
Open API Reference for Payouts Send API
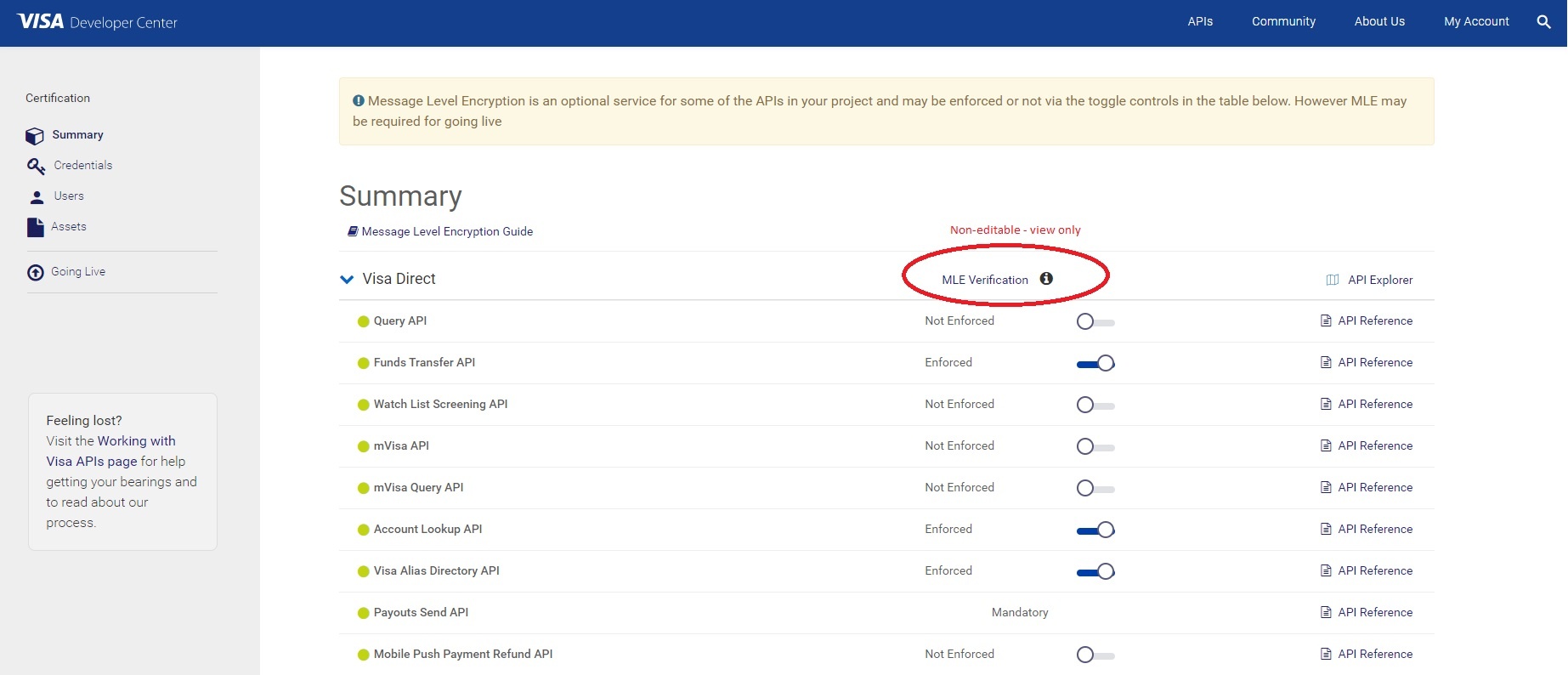click(x=1374, y=613)
